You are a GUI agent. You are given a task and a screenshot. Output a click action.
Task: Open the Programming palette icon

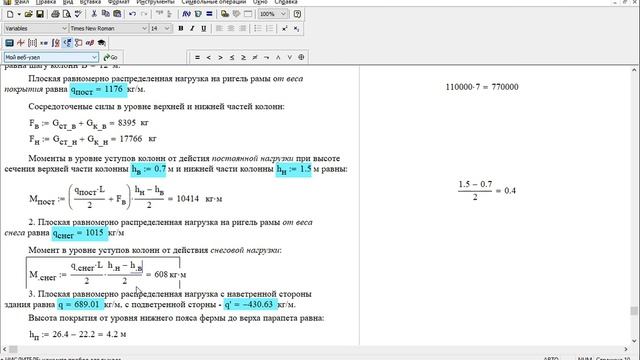pos(78,43)
